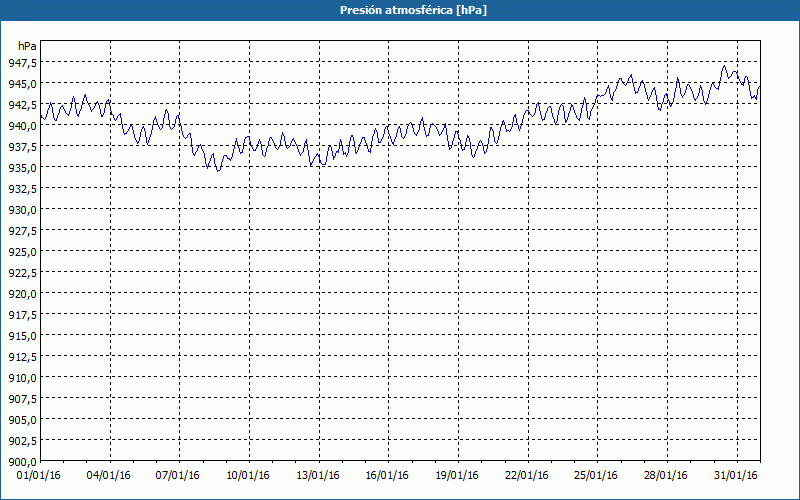Viewport: 800px width, 500px height.
Task: Select the 925,0 y-axis label
Action: (x=22, y=252)
